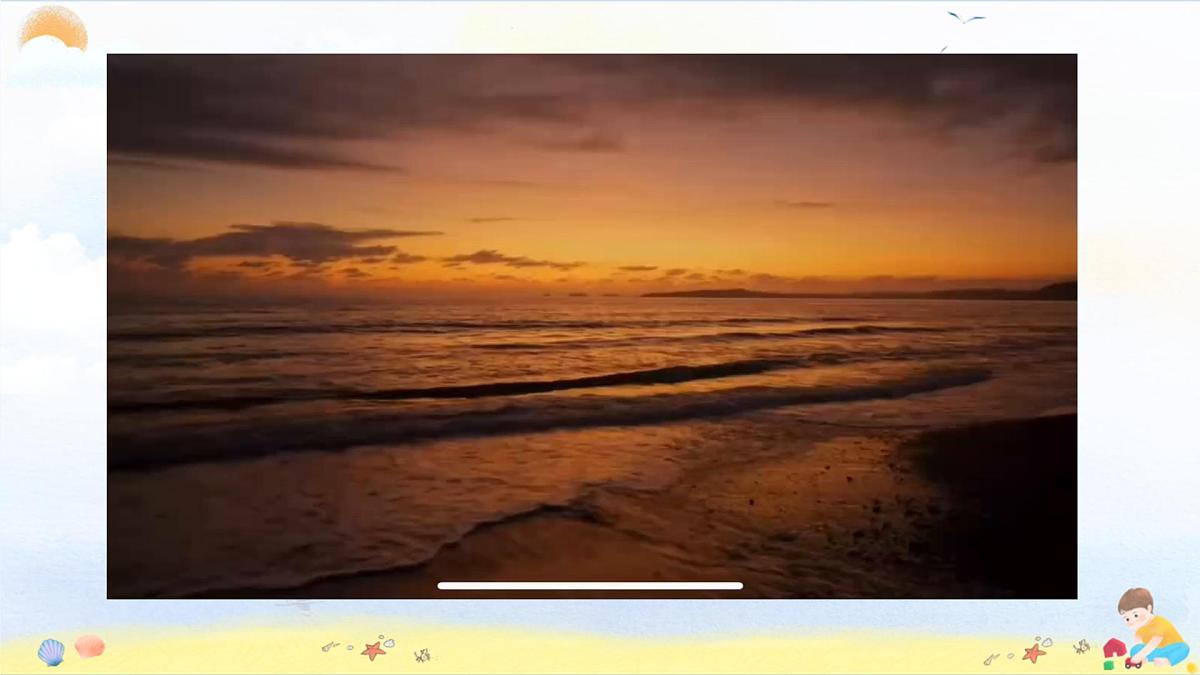
Task: Click the starfish nearest the boy
Action: [1034, 652]
